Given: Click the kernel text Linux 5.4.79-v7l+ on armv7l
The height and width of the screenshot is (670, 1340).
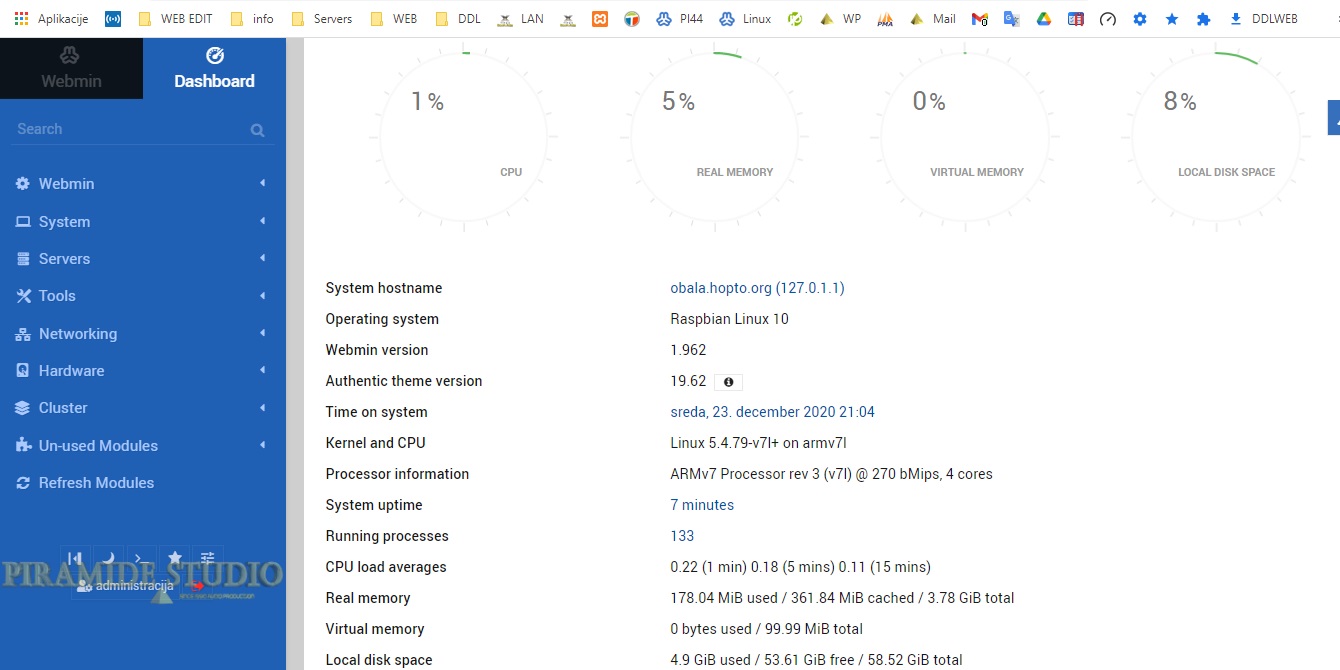Looking at the screenshot, I should 758,443.
